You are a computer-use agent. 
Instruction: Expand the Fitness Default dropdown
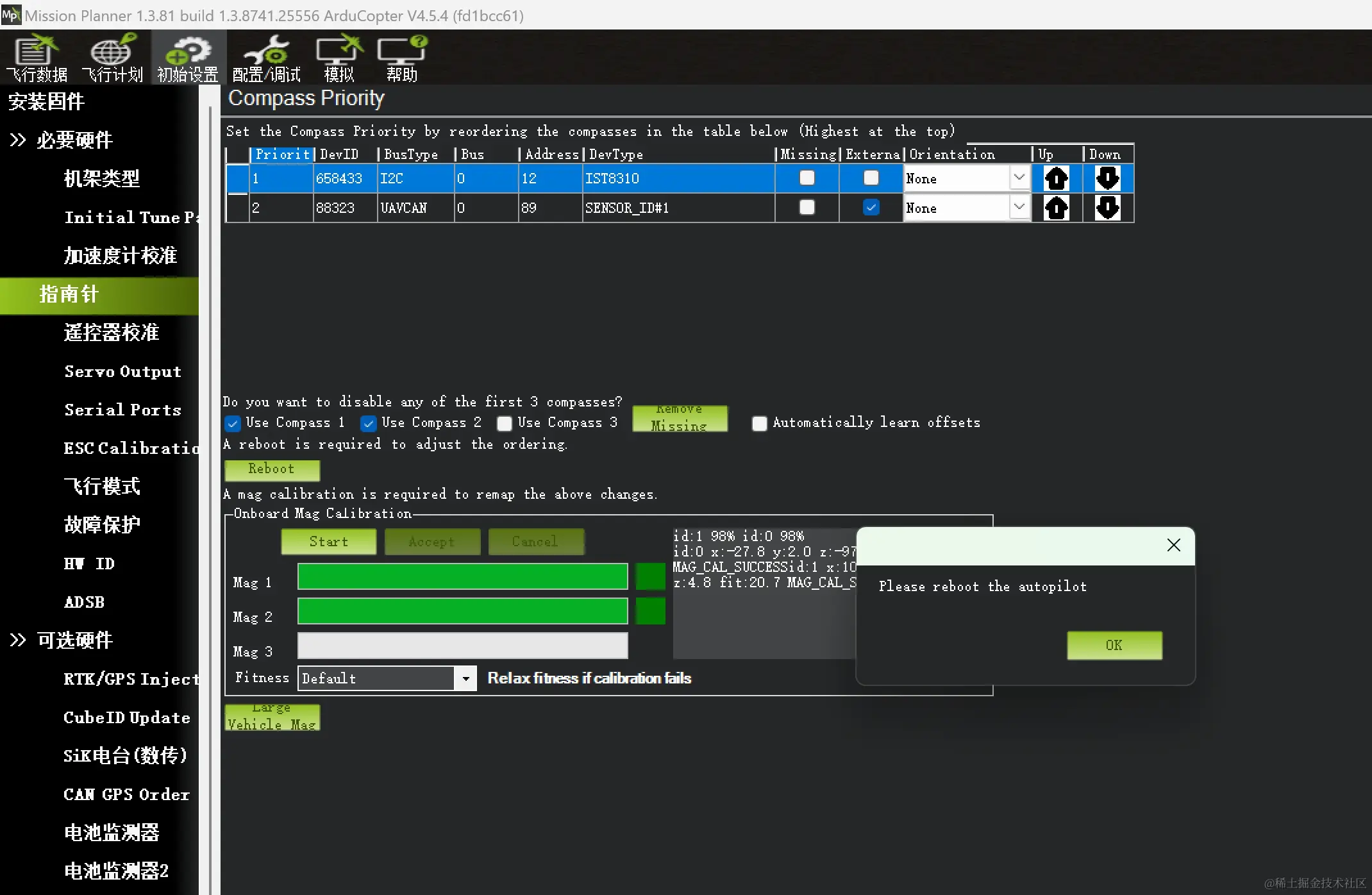pyautogui.click(x=466, y=678)
